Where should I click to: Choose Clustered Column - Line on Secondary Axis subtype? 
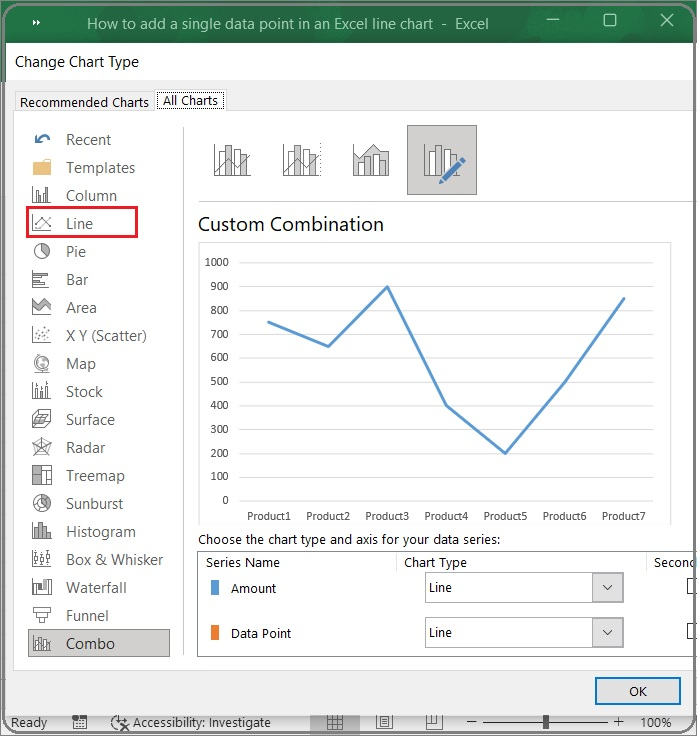tap(302, 160)
